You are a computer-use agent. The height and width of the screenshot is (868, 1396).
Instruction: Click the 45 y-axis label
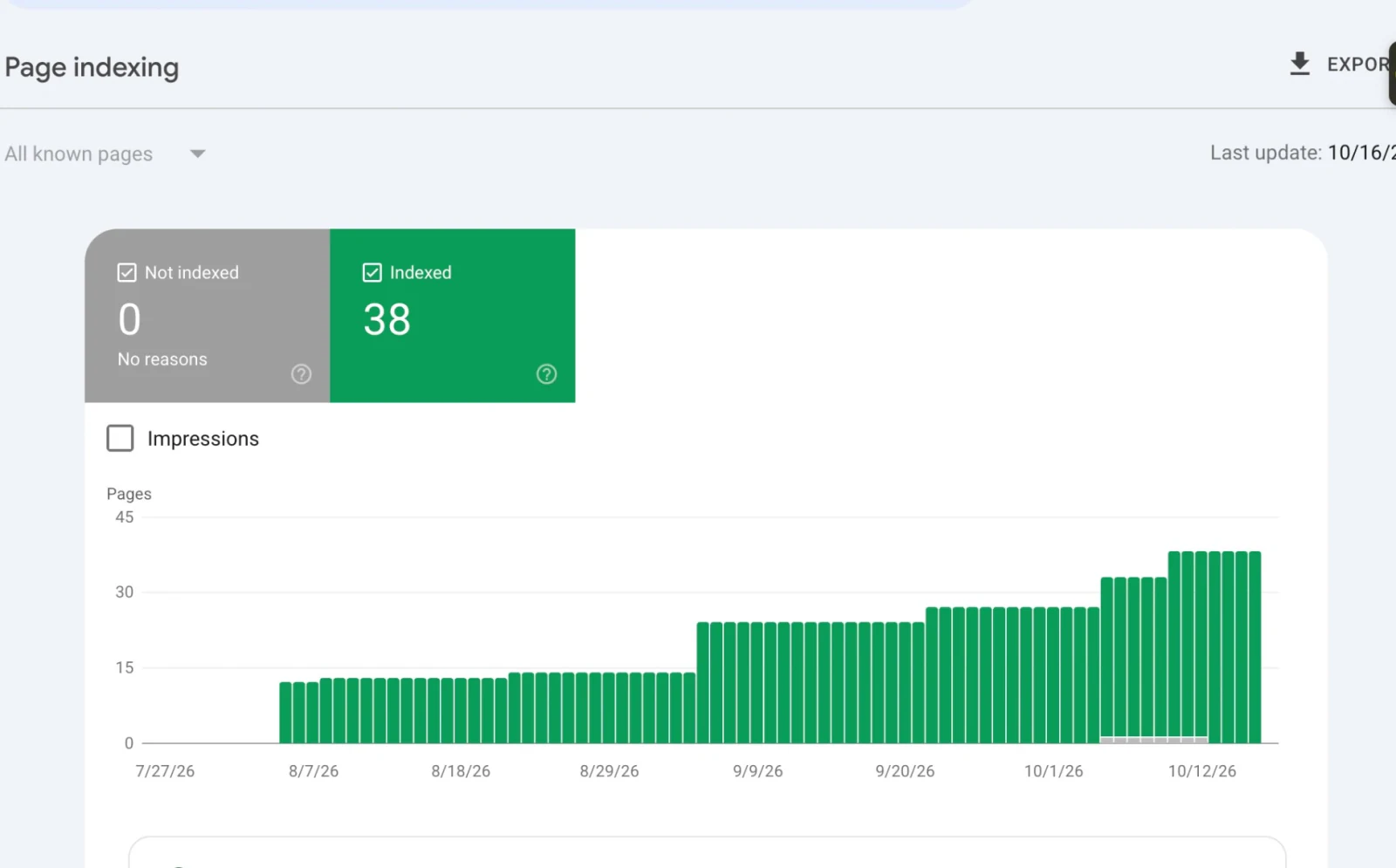(125, 517)
